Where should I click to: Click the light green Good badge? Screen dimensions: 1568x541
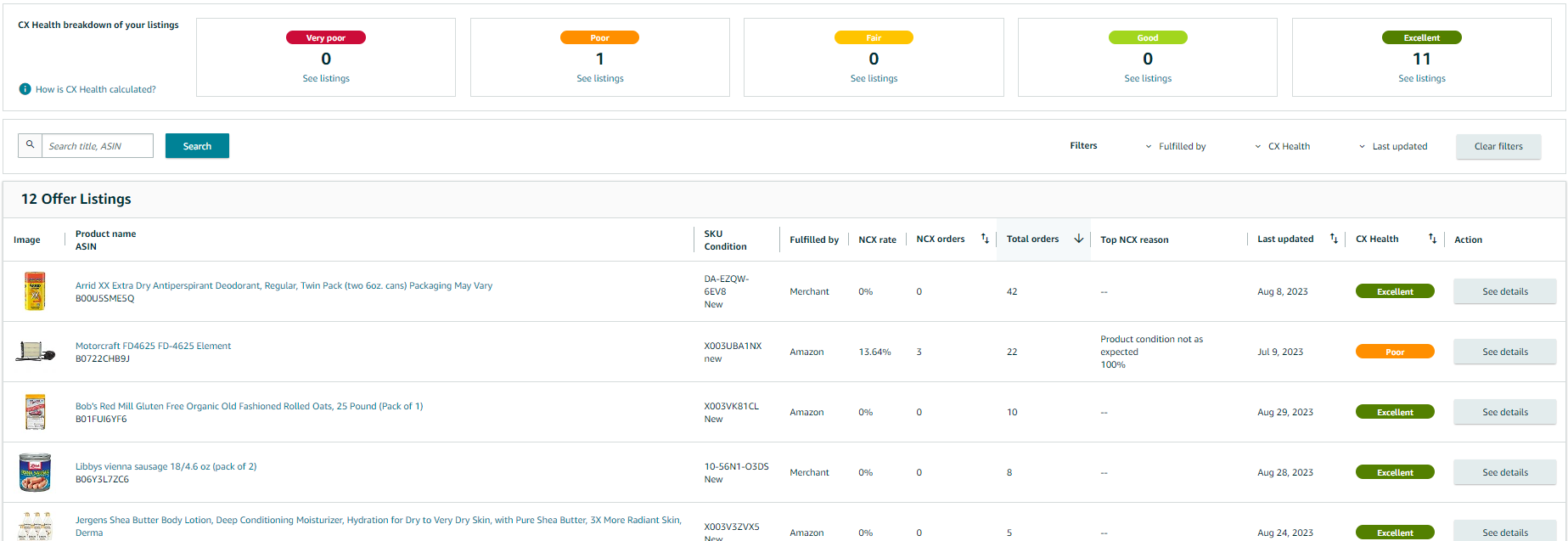(1148, 37)
